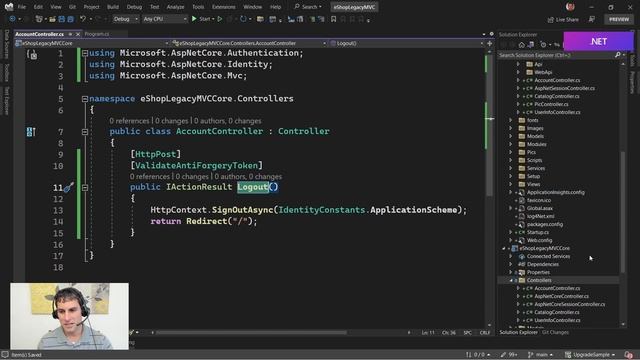Click Solution Explorer search magnifier icon

click(x=618, y=55)
